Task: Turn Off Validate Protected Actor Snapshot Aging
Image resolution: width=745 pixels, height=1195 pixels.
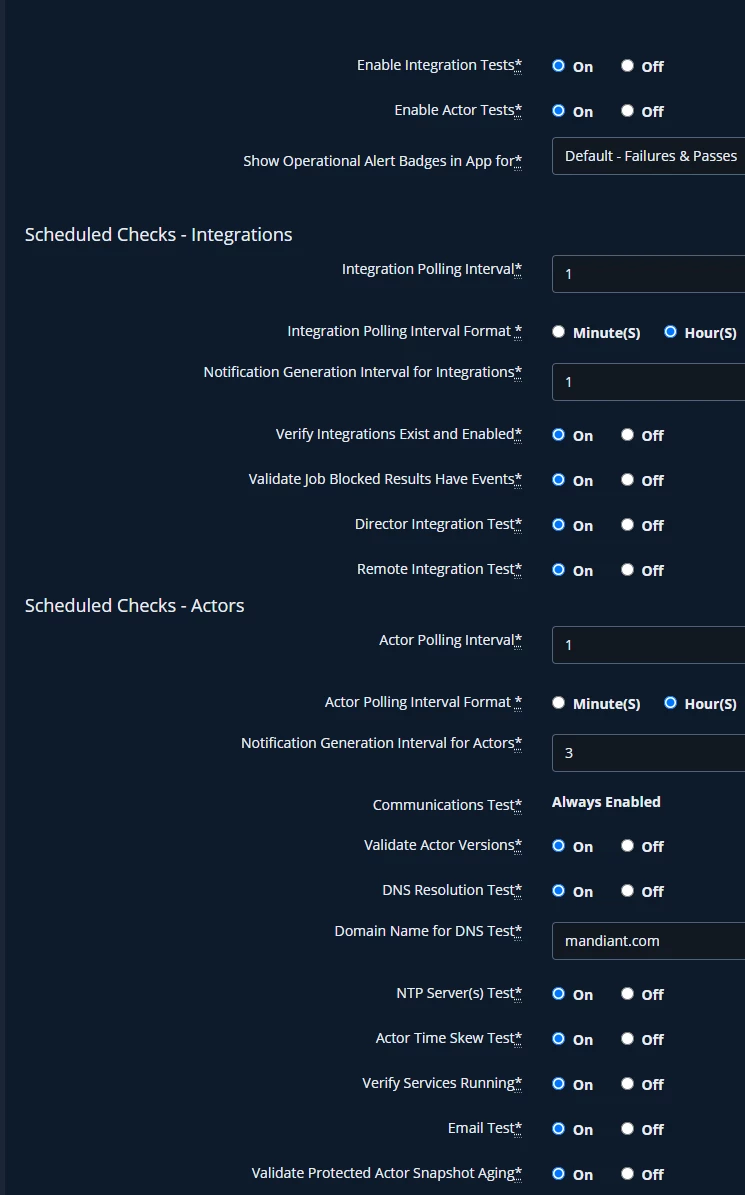Action: tap(627, 1174)
